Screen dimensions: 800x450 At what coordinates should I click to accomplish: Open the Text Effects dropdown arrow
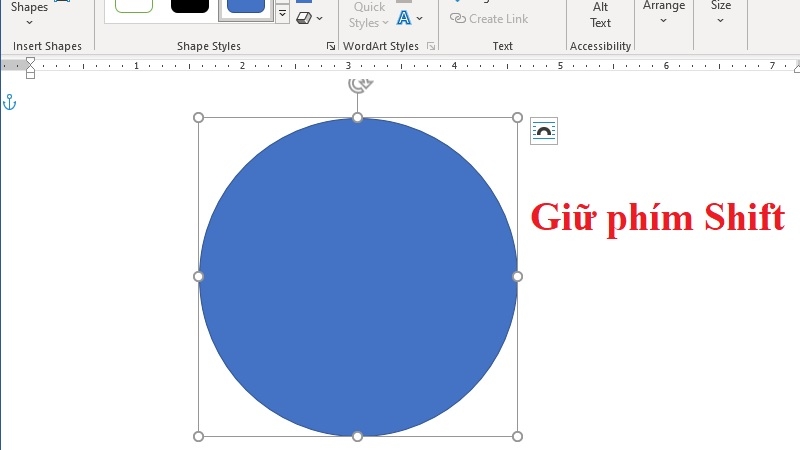pyautogui.click(x=419, y=18)
